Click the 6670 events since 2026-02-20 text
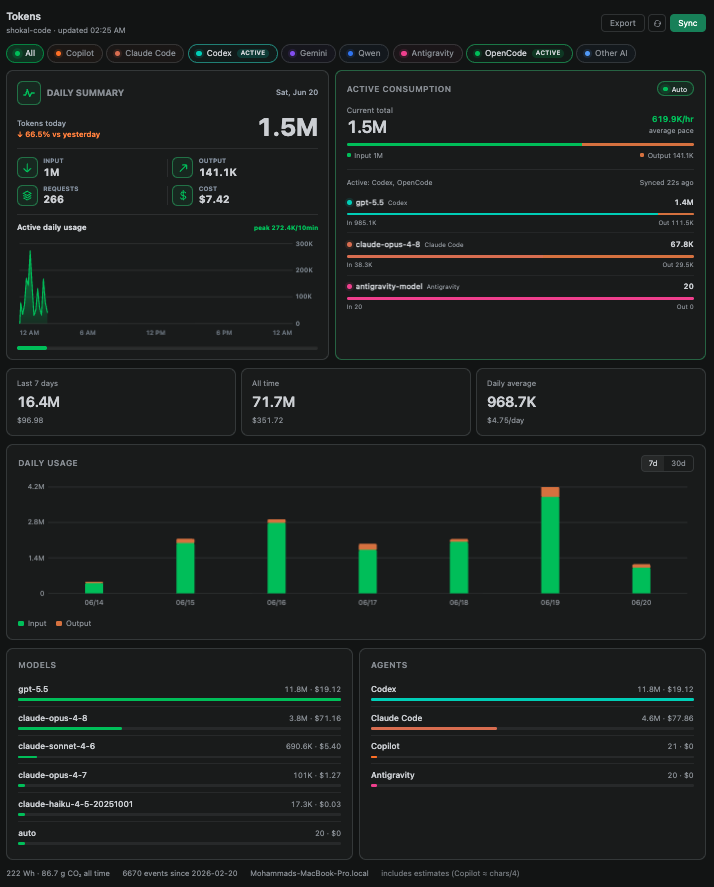714x887 pixels. tap(180, 873)
